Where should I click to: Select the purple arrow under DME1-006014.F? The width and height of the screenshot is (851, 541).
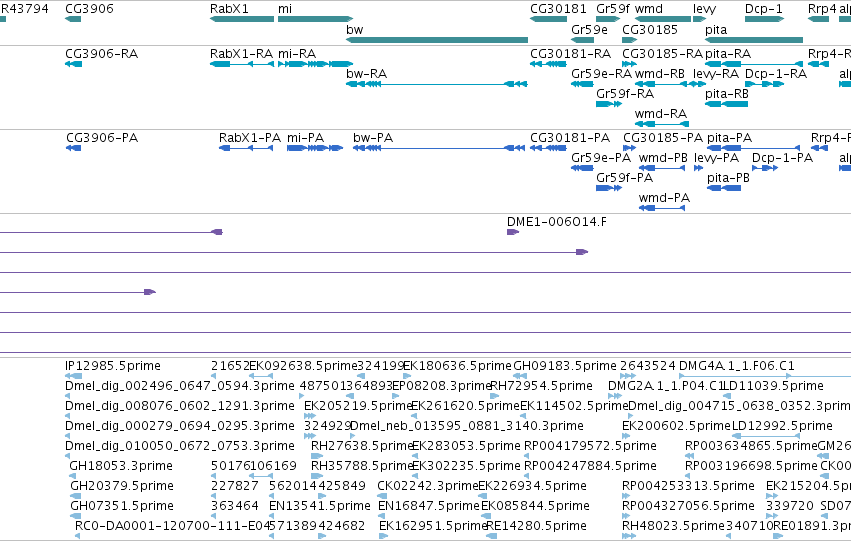[513, 232]
